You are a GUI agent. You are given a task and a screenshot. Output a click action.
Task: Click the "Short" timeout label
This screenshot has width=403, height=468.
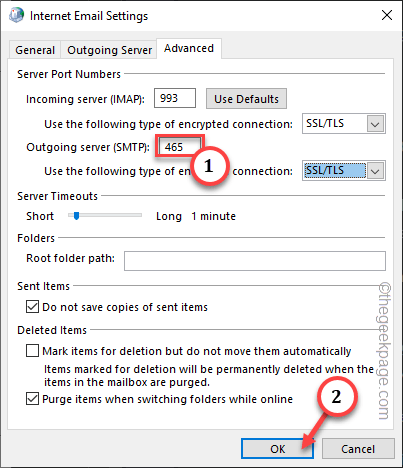pyautogui.click(x=40, y=216)
